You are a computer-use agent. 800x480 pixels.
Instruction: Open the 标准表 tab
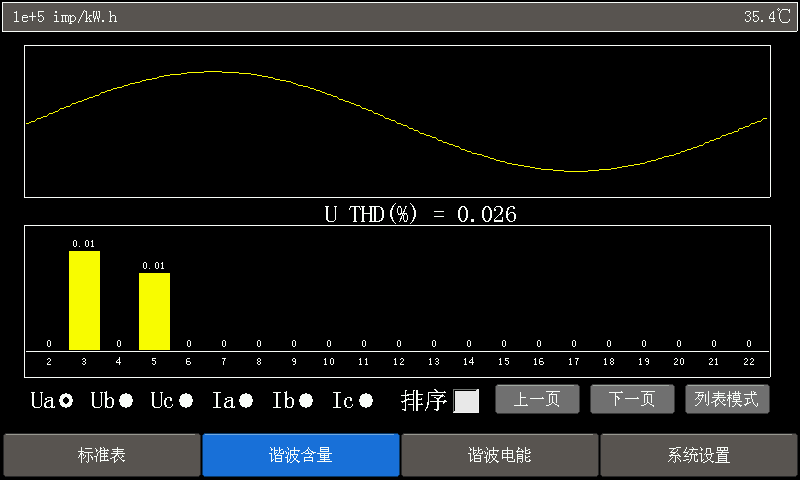102,456
